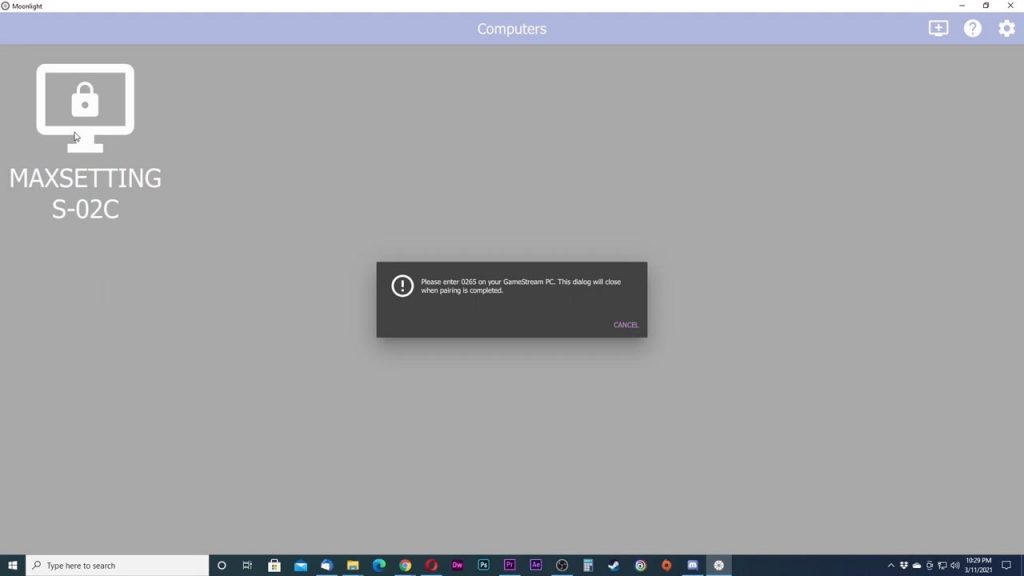Expand hidden system tray icons
Viewport: 1024px width, 576px height.
coord(891,565)
